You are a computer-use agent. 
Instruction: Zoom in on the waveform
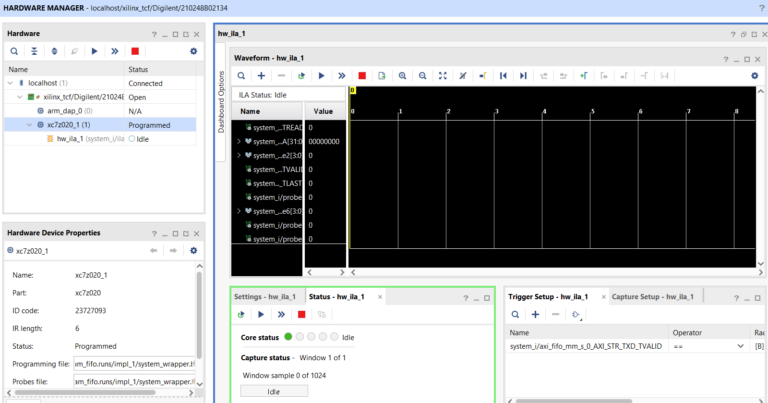point(402,76)
